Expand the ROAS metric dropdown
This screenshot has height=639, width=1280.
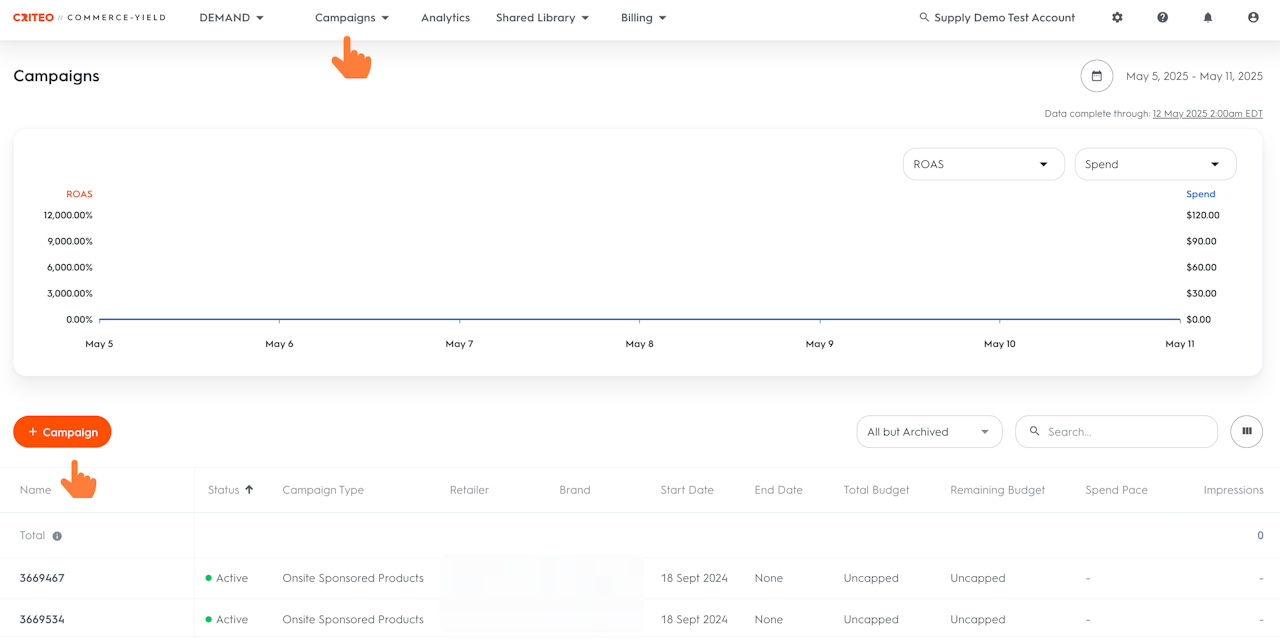[x=983, y=164]
